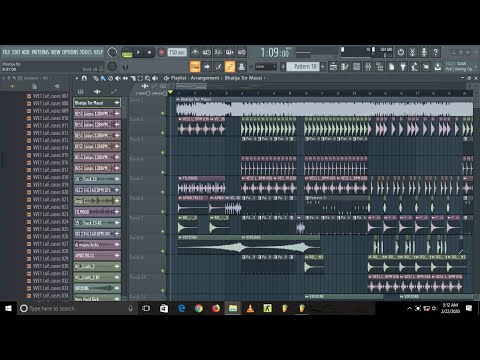The image size is (480, 360).
Task: Click the stamp icon right of the link icon
Action: coord(241,67)
